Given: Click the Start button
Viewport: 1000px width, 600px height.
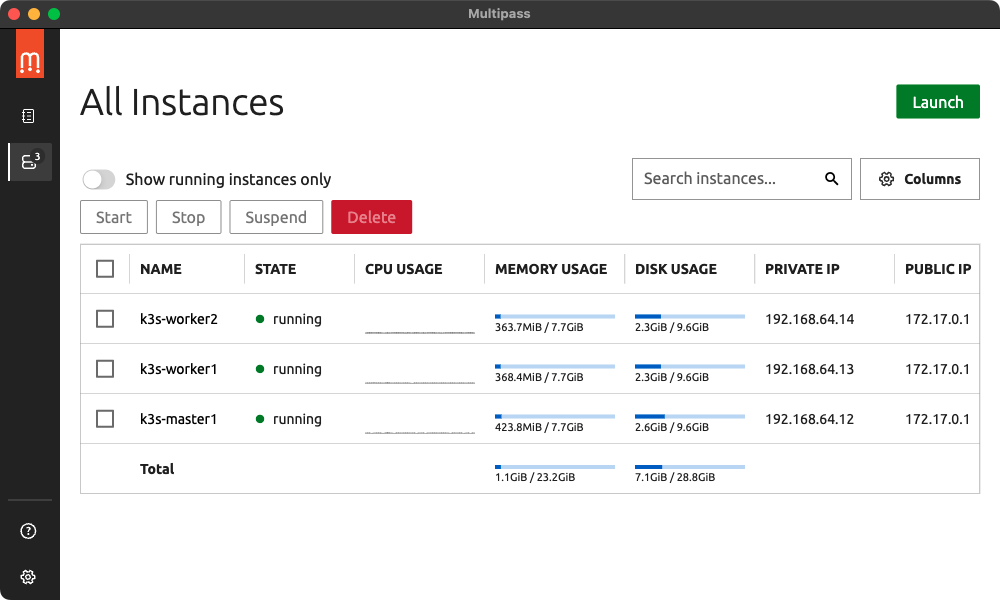Looking at the screenshot, I should click(x=114, y=217).
